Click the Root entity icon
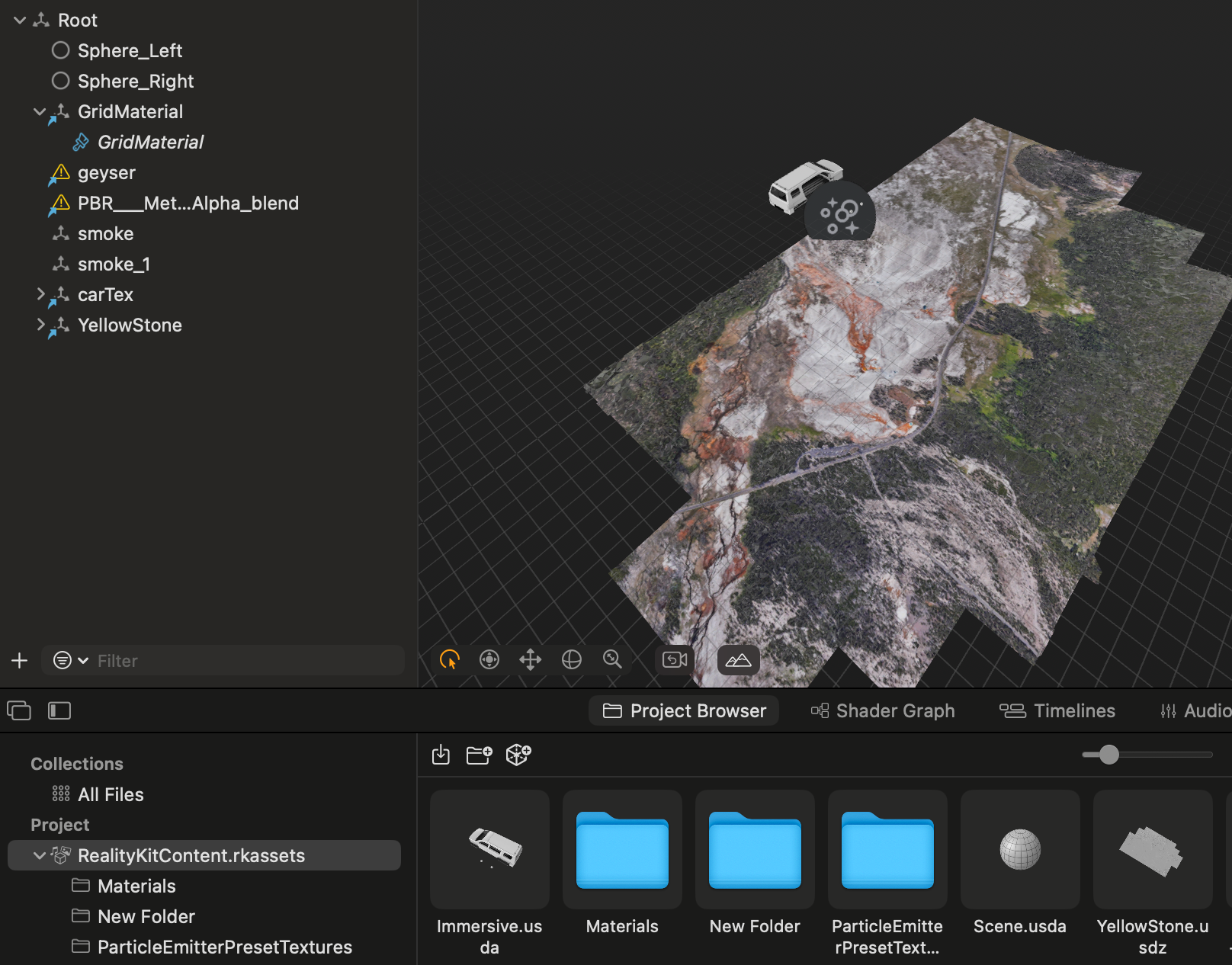Screen dimensions: 1232x965 [41, 20]
